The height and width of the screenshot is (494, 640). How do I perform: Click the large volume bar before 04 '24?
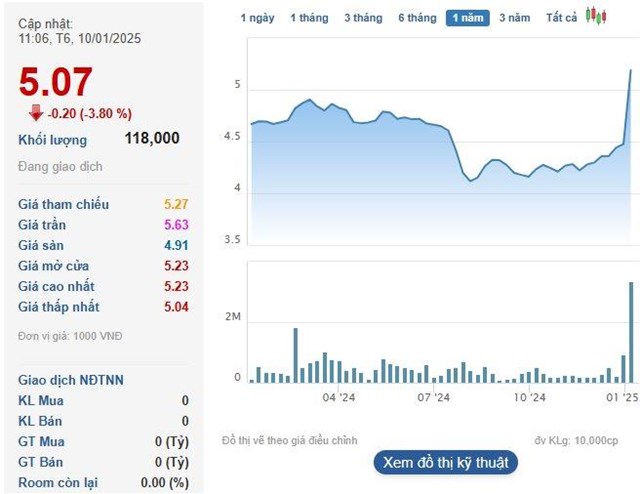click(296, 355)
